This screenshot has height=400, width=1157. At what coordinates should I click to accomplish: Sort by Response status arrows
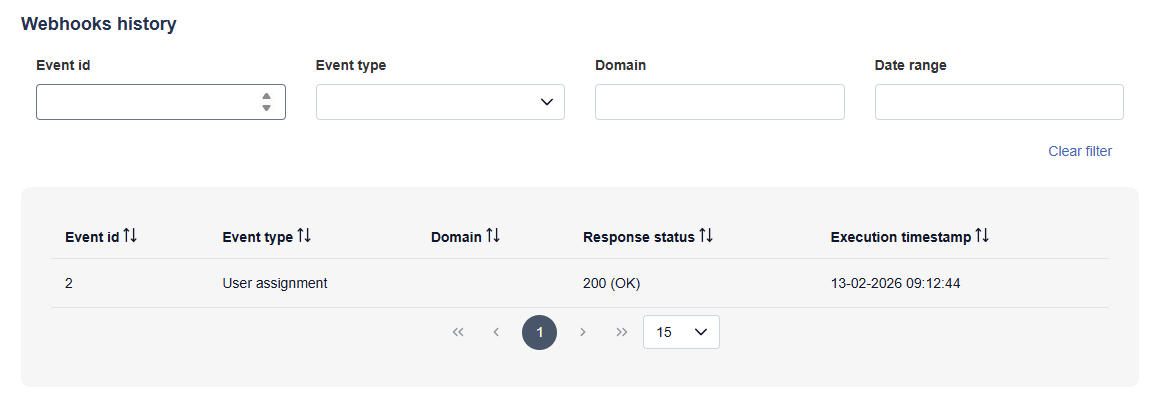[706, 236]
